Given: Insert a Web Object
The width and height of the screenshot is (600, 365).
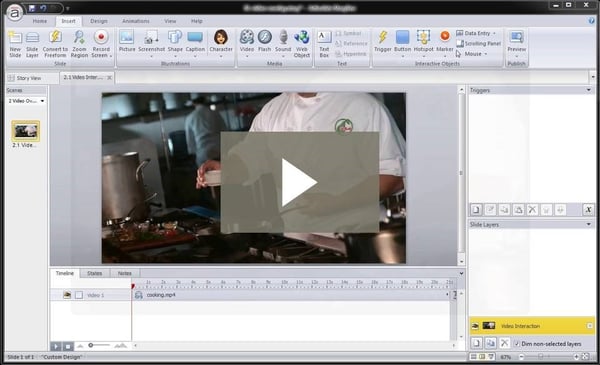Looking at the screenshot, I should tap(302, 37).
